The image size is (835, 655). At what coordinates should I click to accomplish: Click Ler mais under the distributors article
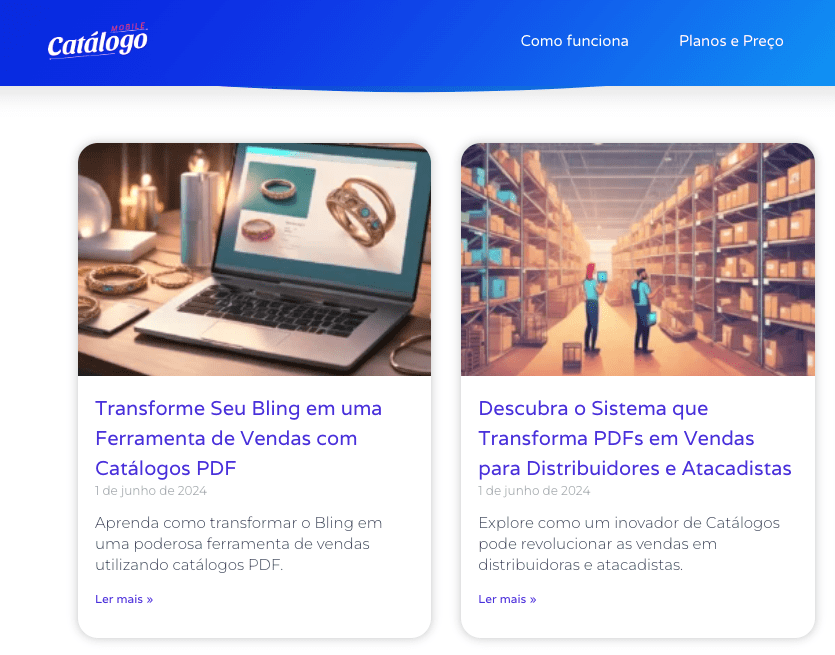(x=507, y=599)
